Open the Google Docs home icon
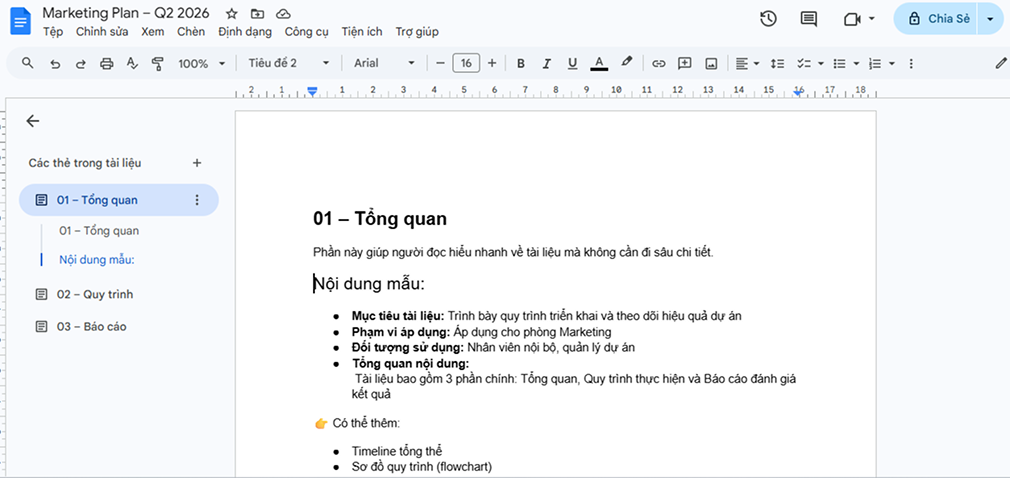This screenshot has width=1010, height=478. click(x=21, y=21)
